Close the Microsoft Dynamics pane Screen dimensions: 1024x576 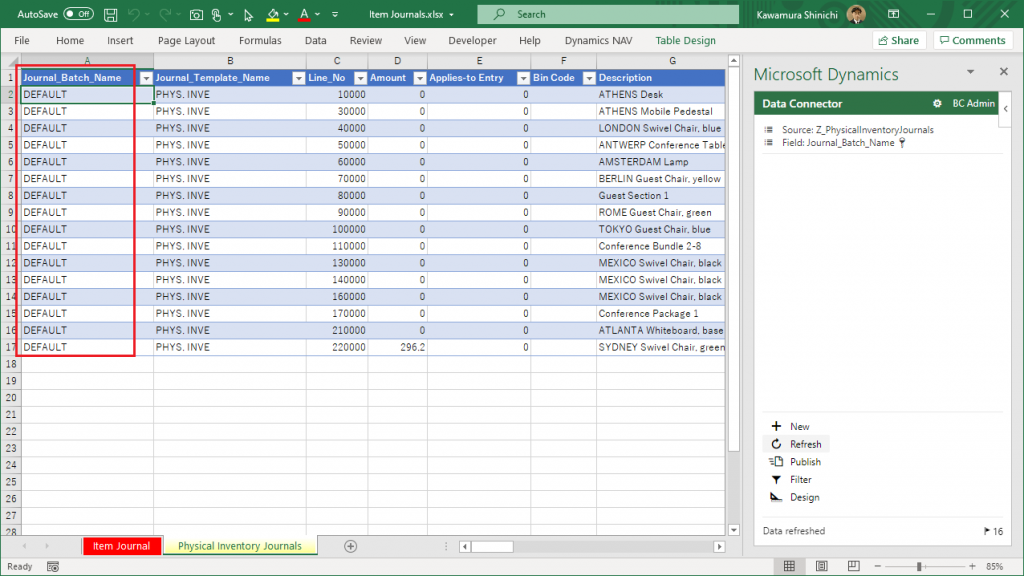(x=1004, y=71)
